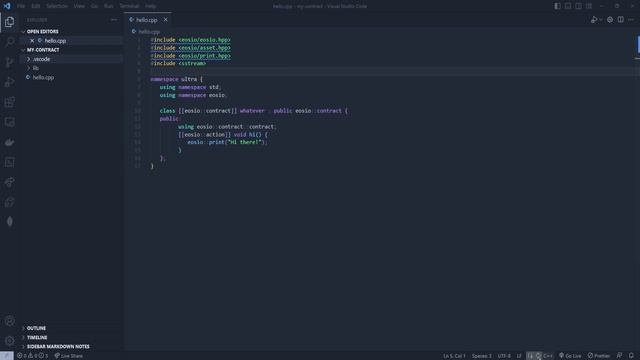The width and height of the screenshot is (640, 360).
Task: Open the Go menu
Action: [x=94, y=6]
